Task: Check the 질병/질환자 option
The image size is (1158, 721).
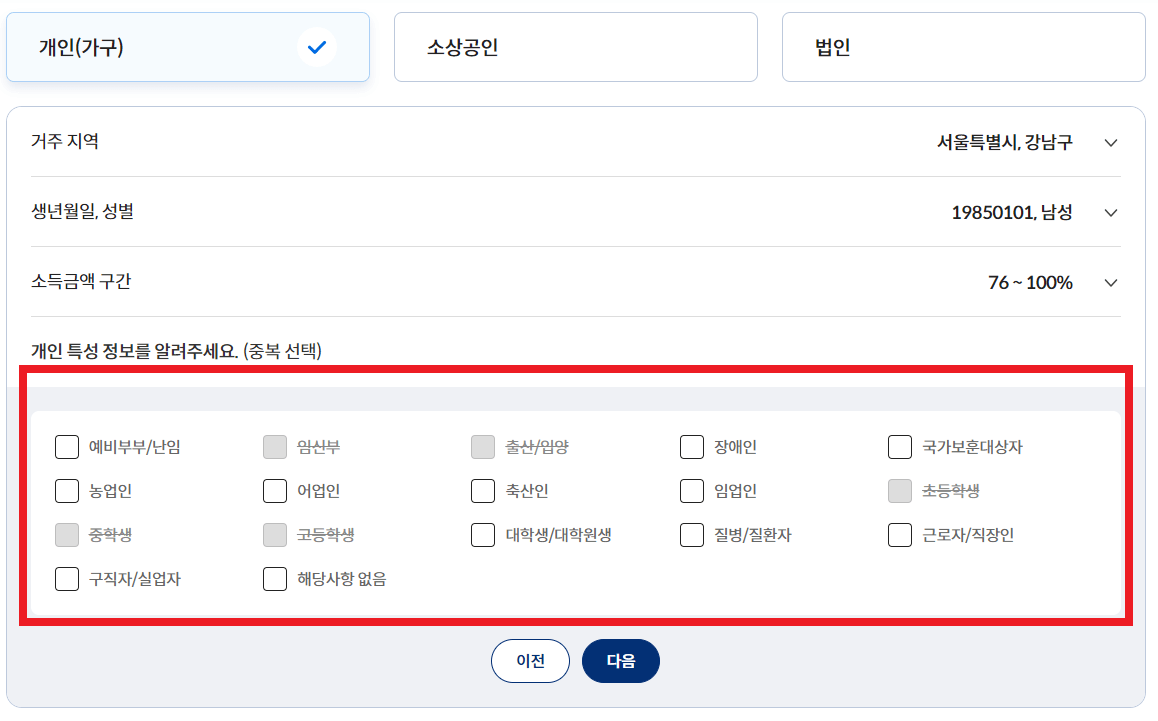Action: pyautogui.click(x=692, y=534)
